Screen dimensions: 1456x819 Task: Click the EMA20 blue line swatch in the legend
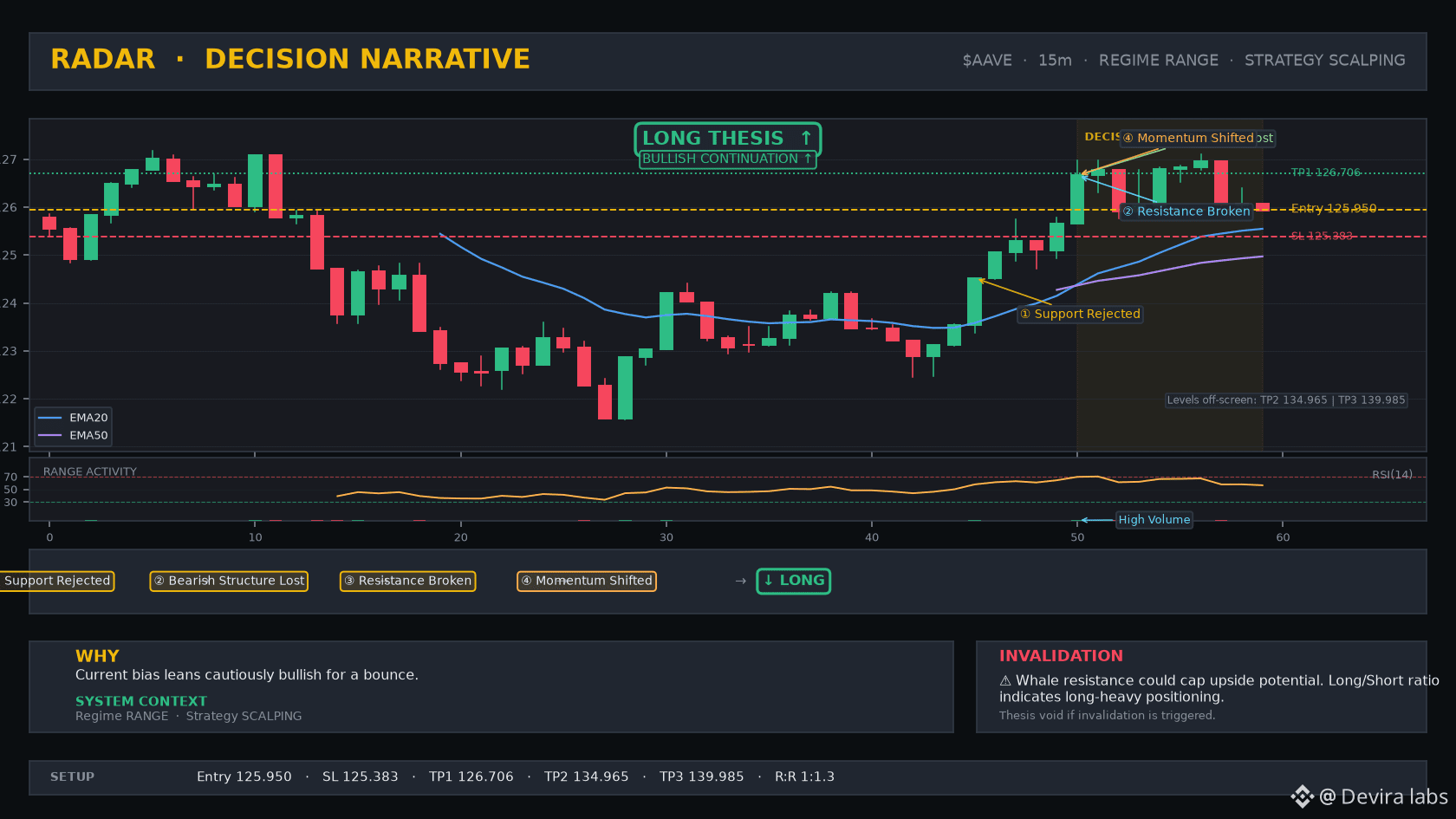click(x=50, y=418)
